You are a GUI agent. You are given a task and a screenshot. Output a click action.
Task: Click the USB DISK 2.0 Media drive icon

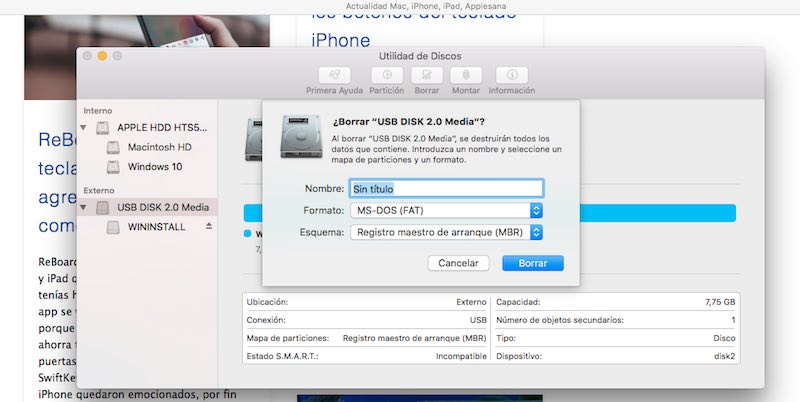(103, 207)
